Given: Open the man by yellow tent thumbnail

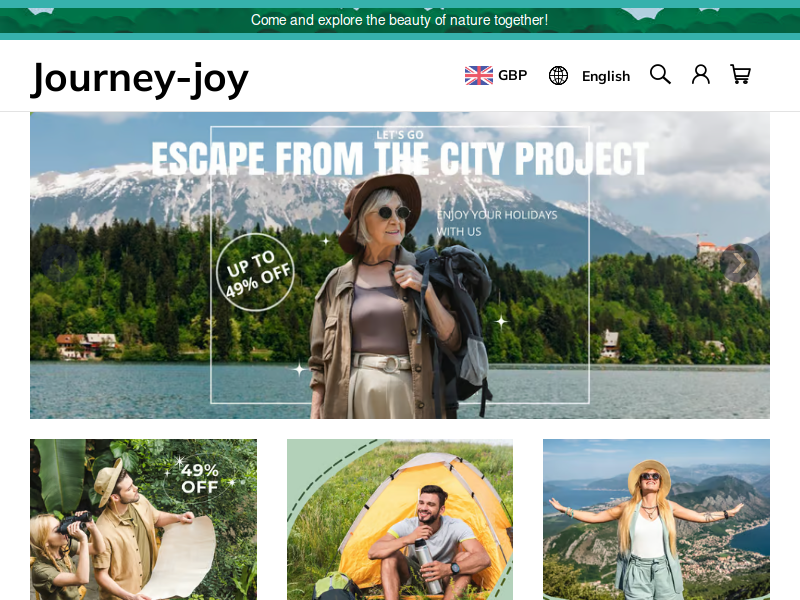Looking at the screenshot, I should pos(400,519).
